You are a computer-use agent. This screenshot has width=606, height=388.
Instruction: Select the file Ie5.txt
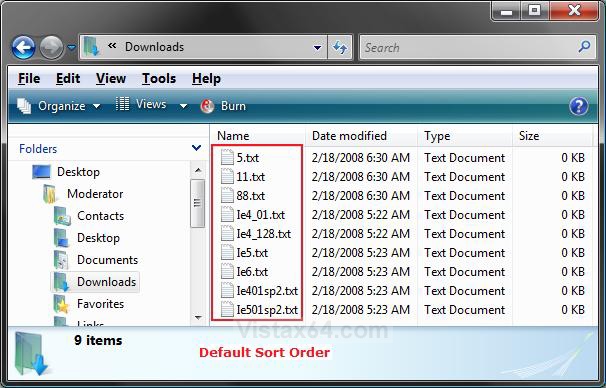(252, 252)
